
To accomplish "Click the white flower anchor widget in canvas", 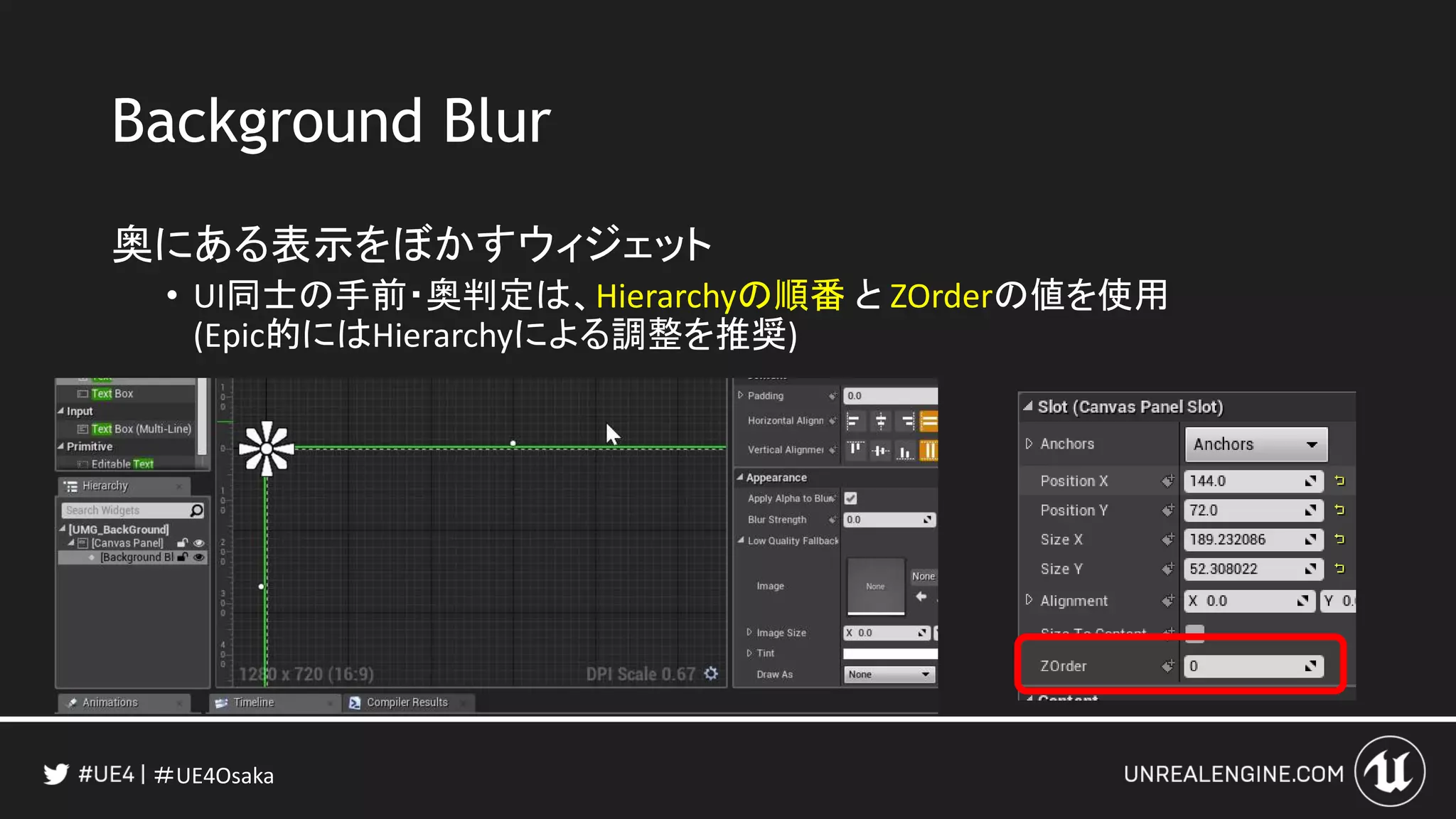I will click(266, 448).
